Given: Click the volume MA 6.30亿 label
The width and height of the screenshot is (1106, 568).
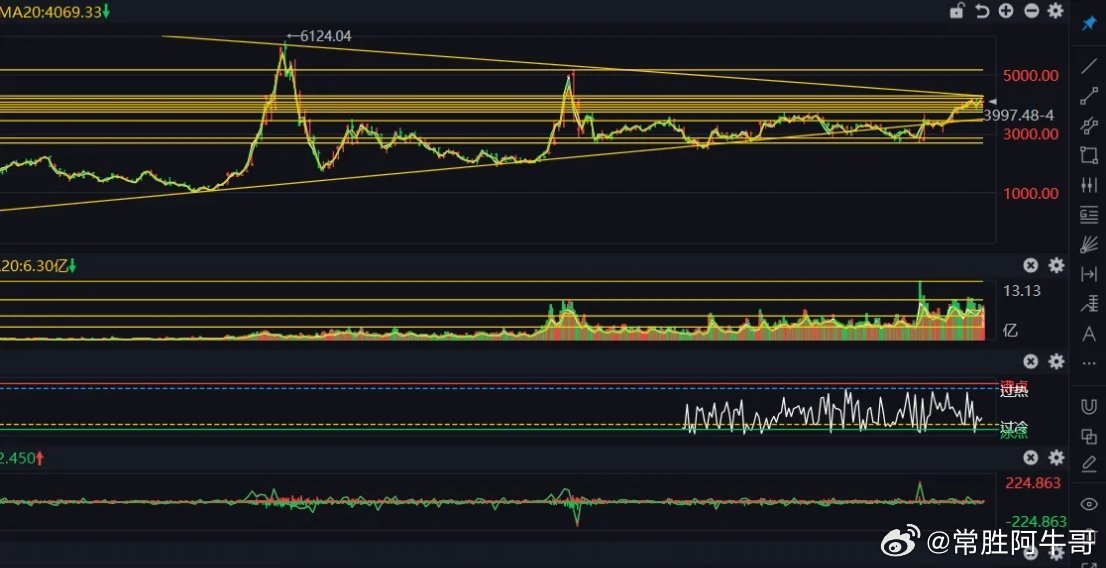Looking at the screenshot, I should (38, 266).
